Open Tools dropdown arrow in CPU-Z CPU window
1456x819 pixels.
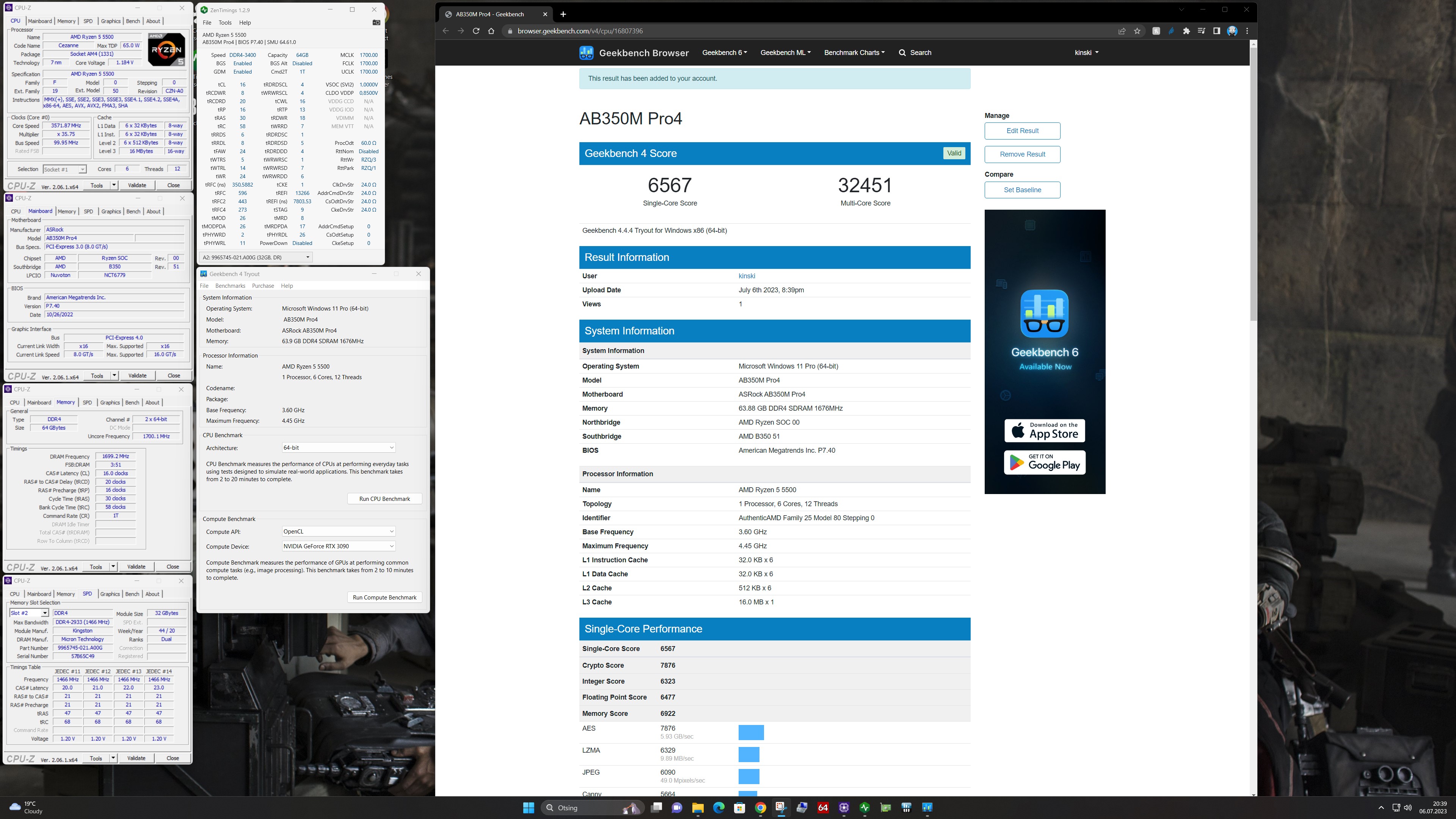pyautogui.click(x=114, y=185)
